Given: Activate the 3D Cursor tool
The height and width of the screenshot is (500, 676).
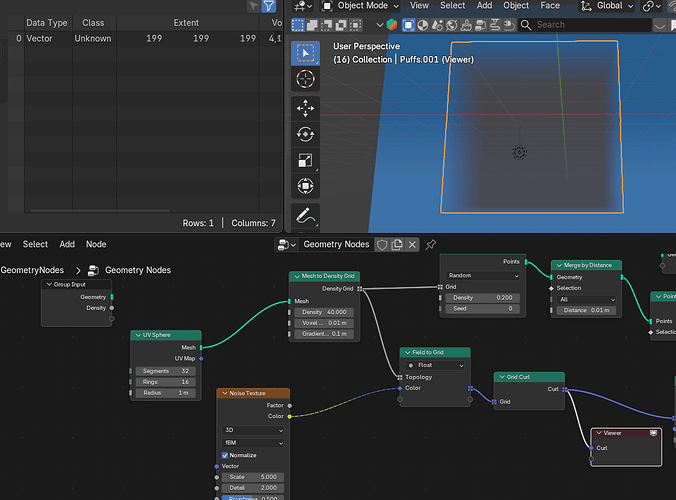Looking at the screenshot, I should 305,79.
